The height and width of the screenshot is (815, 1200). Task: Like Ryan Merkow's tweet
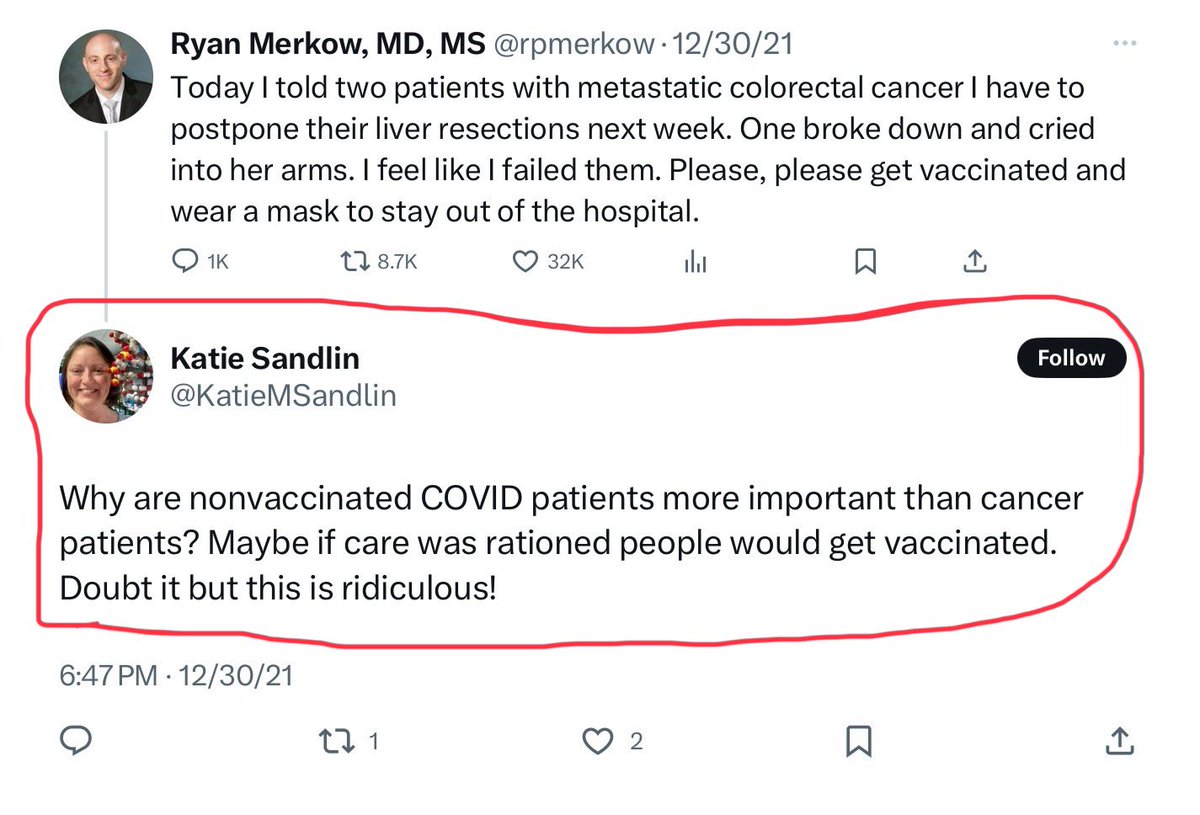coord(525,261)
